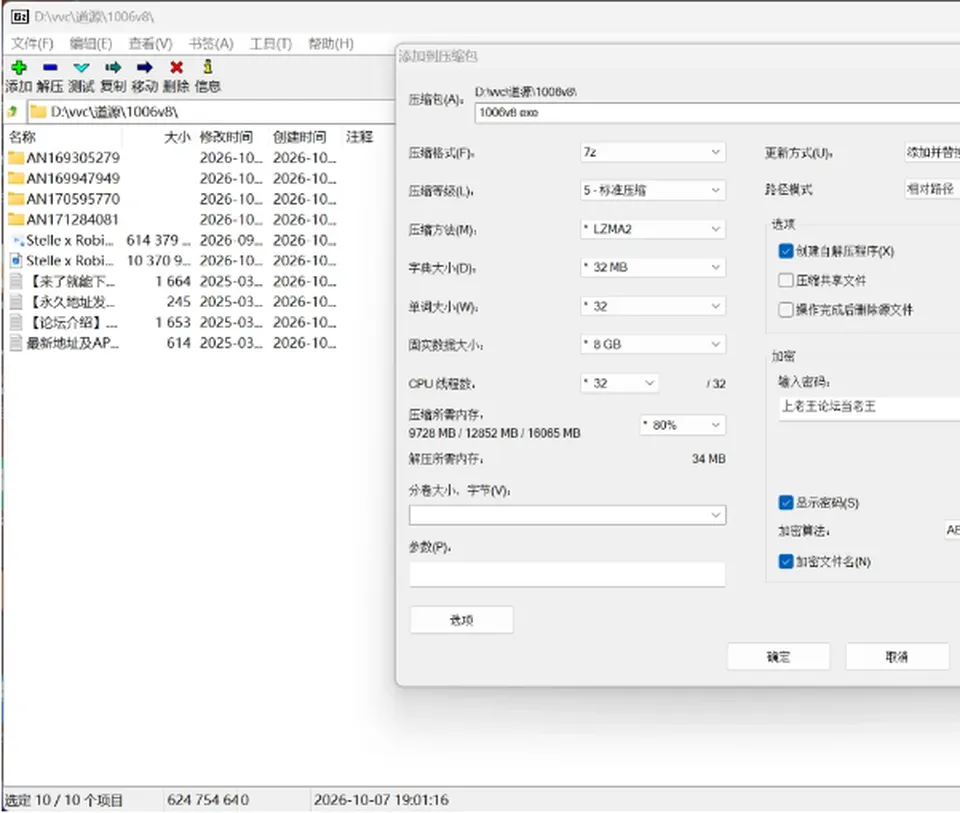Open the File (文件) menu
This screenshot has width=960, height=813.
pyautogui.click(x=32, y=43)
